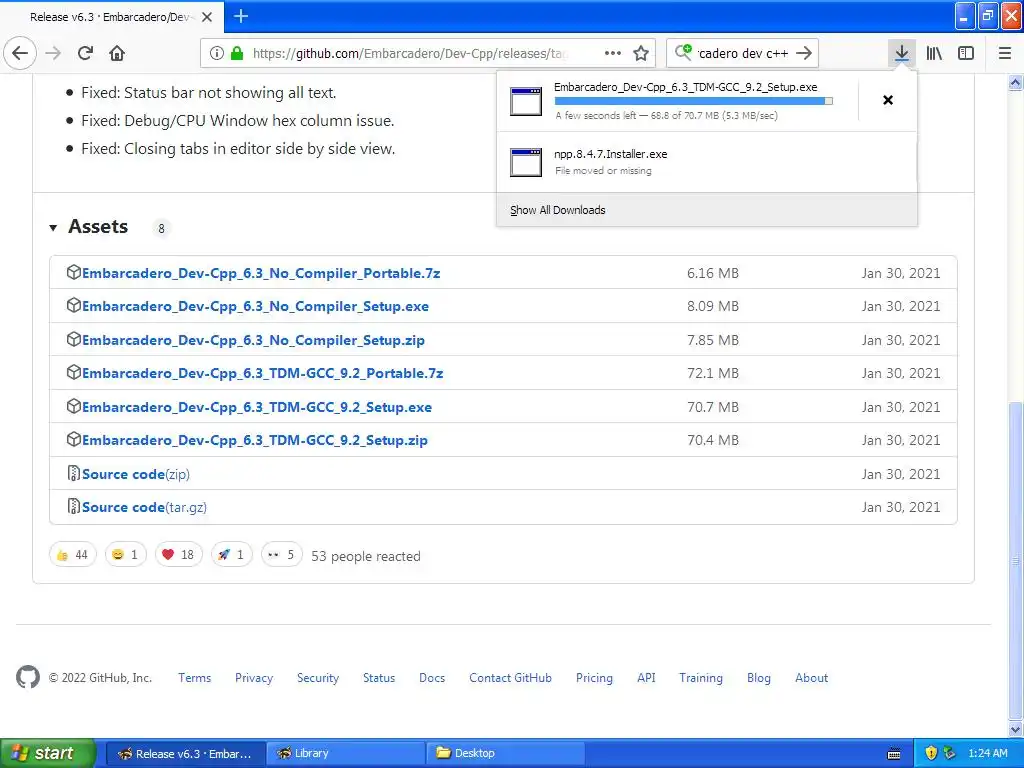Download Source code (zip)

coord(136,474)
